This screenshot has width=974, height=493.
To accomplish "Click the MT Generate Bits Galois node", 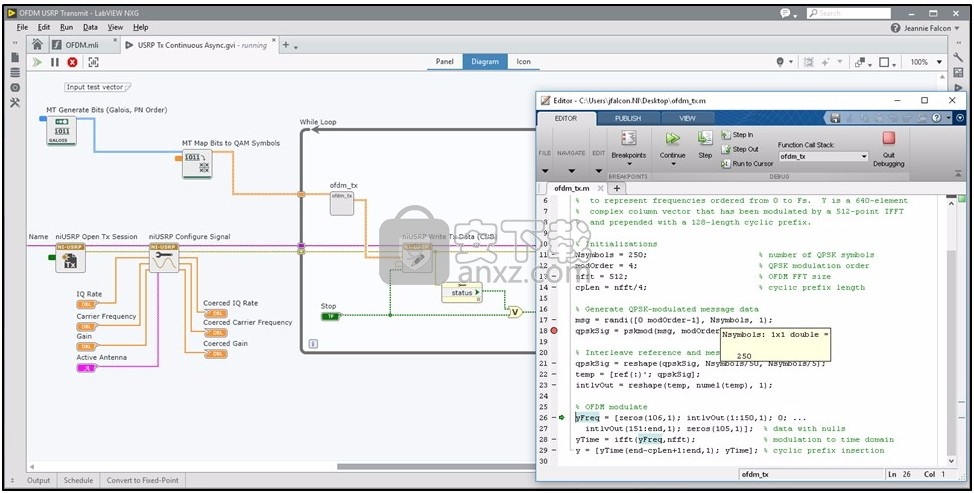I will 61,131.
